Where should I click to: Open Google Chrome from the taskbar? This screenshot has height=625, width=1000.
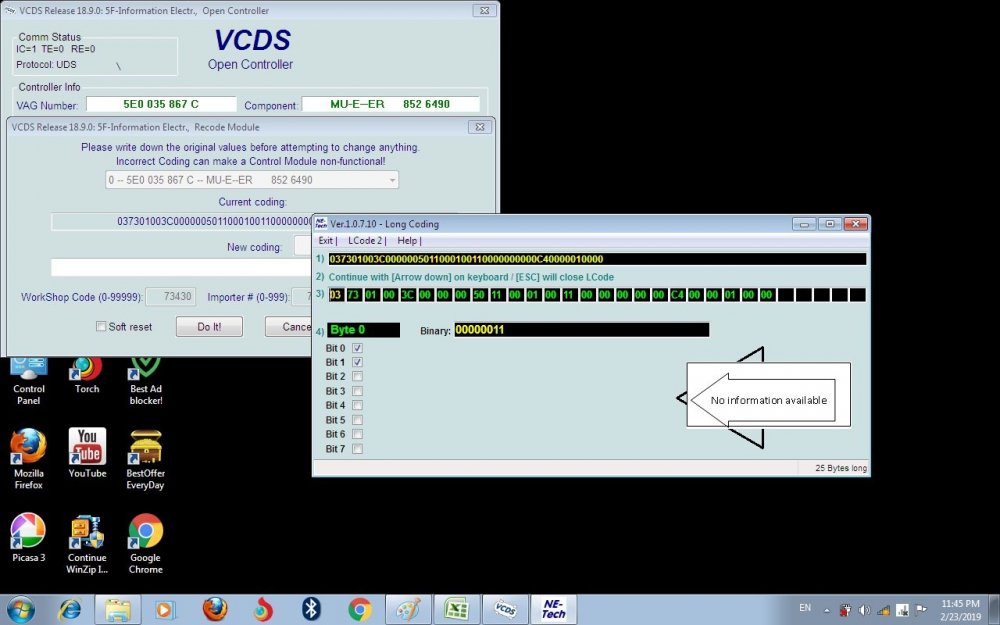pyautogui.click(x=360, y=610)
